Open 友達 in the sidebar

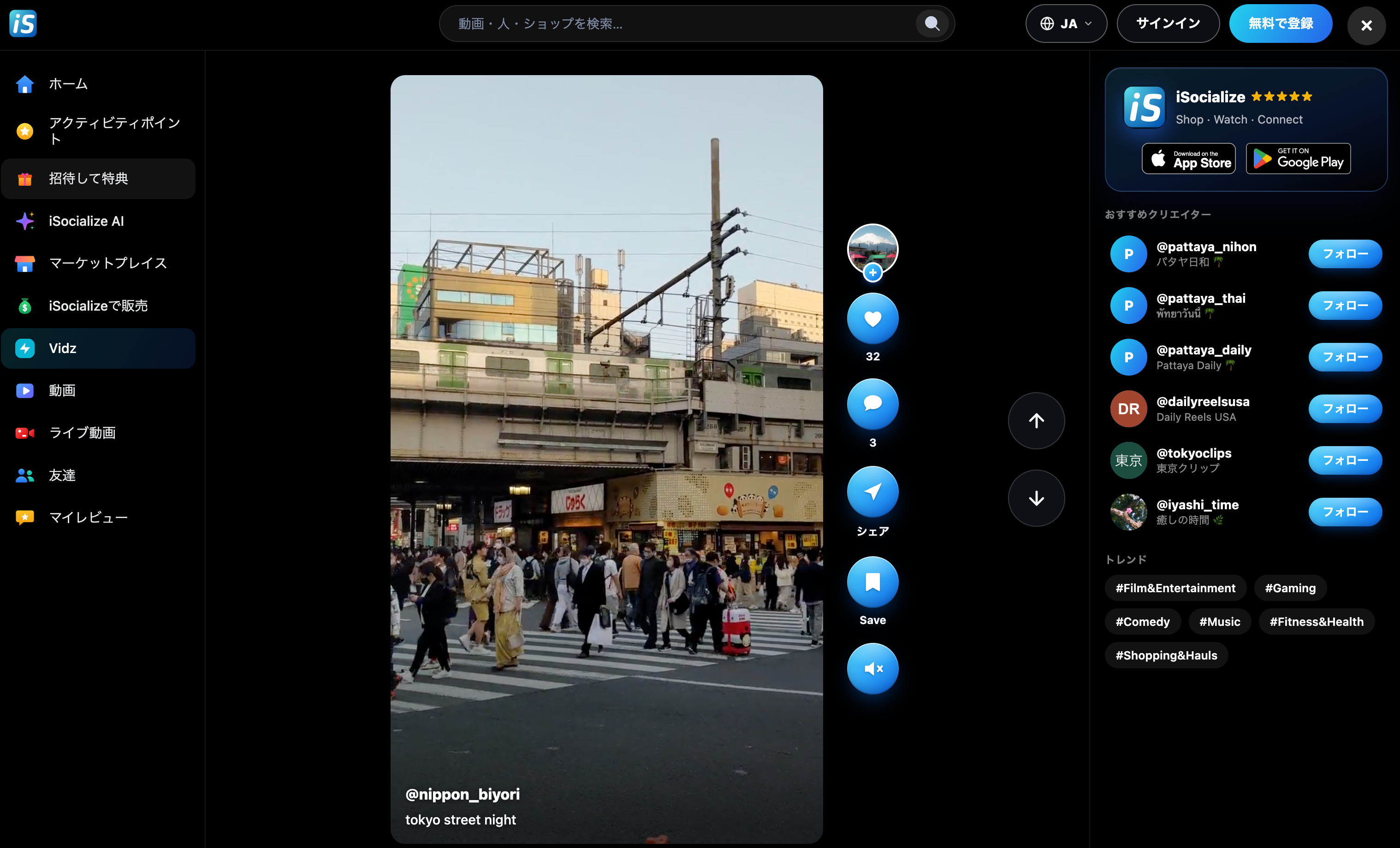pos(98,476)
